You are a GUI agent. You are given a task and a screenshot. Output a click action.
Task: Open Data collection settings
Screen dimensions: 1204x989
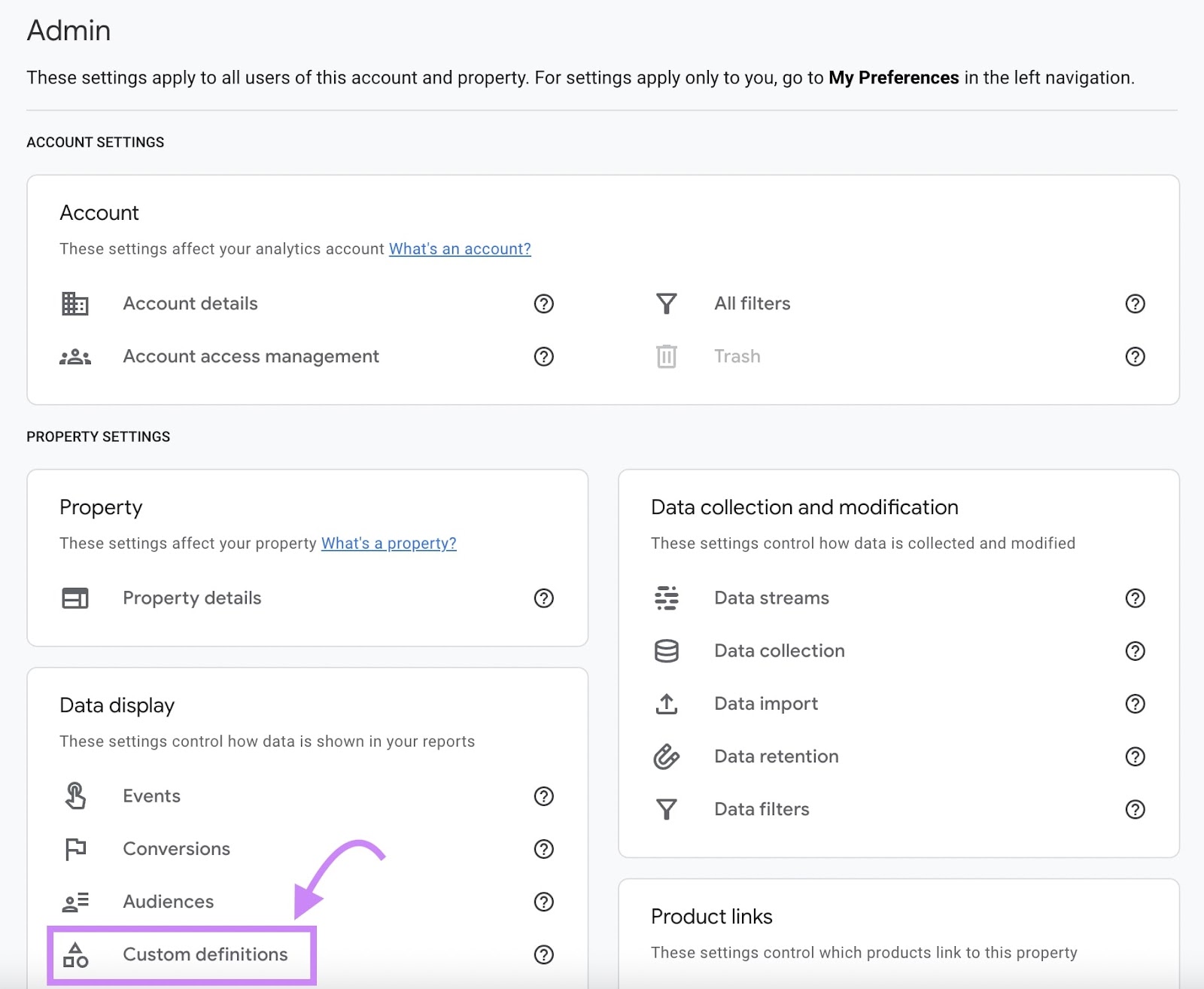click(779, 650)
